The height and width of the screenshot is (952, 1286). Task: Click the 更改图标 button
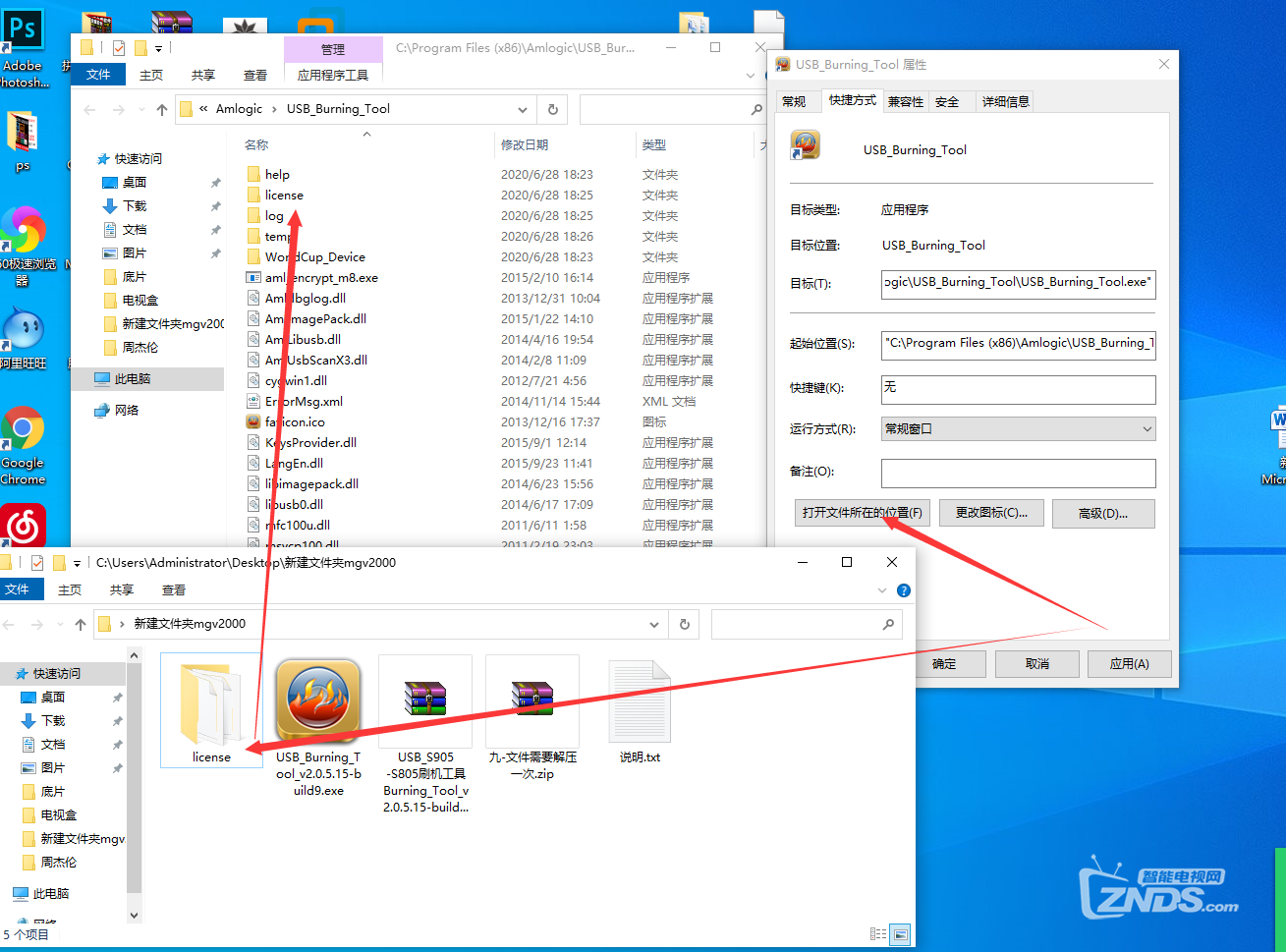coord(991,513)
